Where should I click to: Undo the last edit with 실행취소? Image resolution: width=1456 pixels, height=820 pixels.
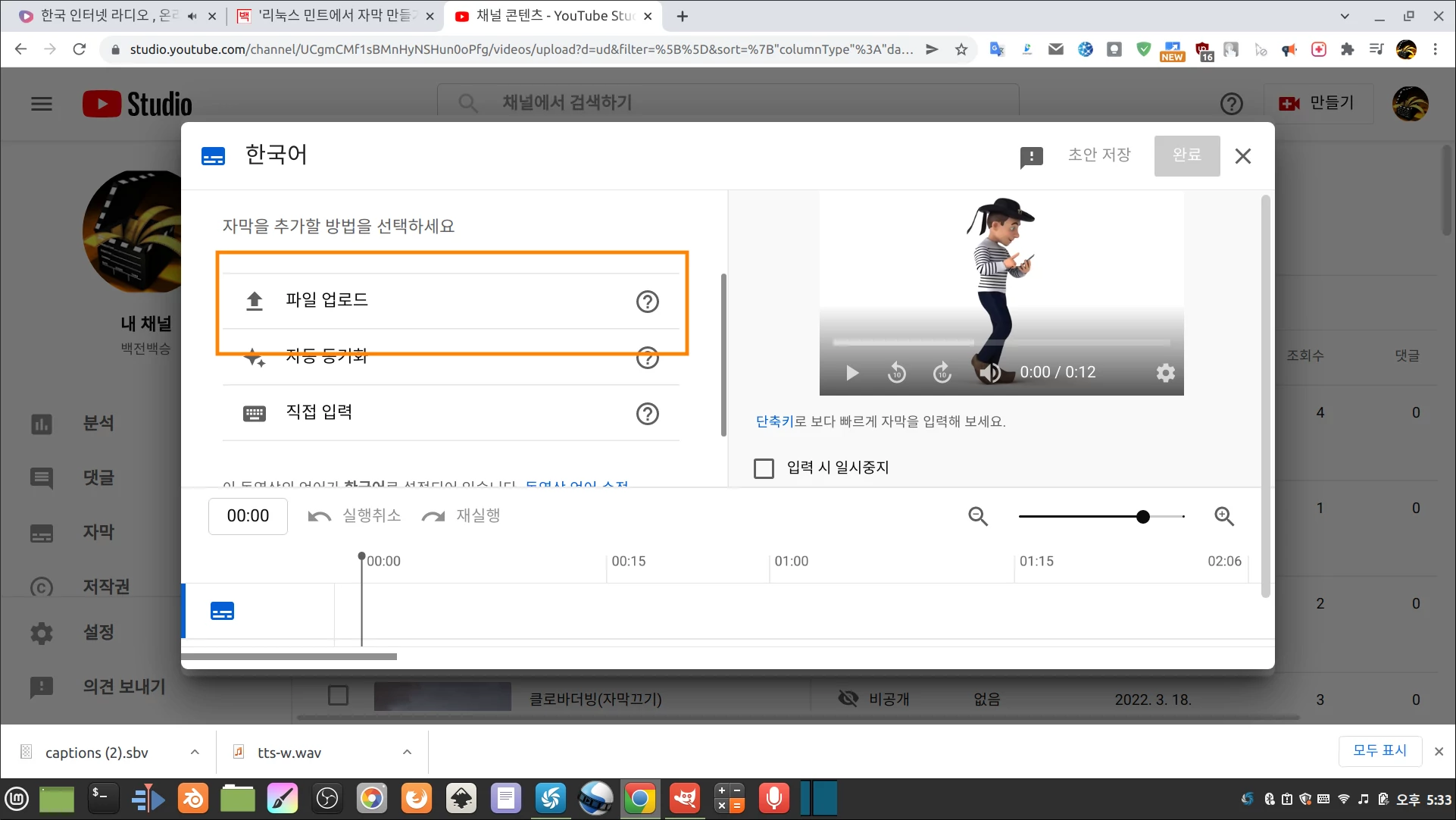[353, 515]
